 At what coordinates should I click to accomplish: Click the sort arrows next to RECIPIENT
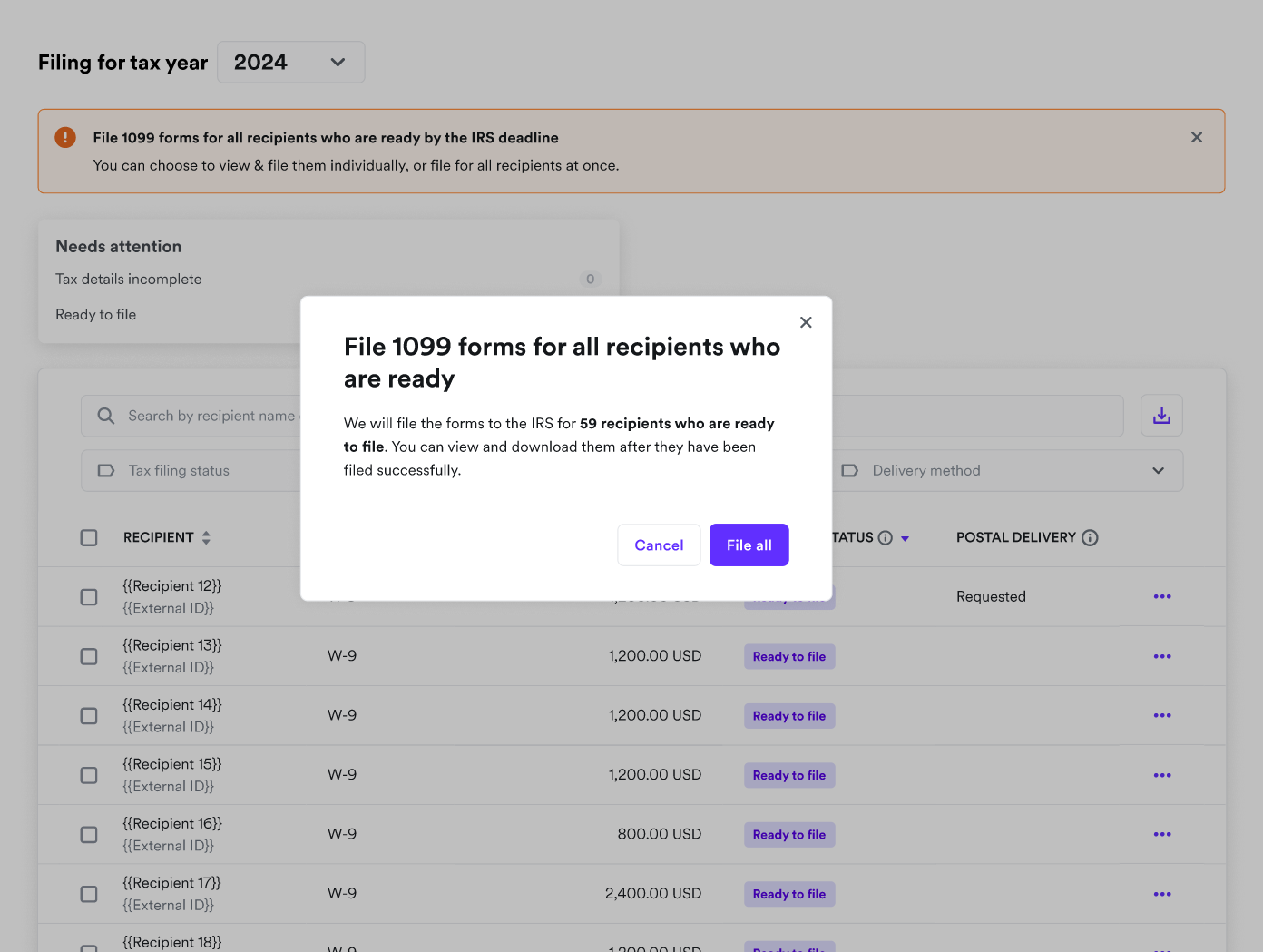[206, 537]
